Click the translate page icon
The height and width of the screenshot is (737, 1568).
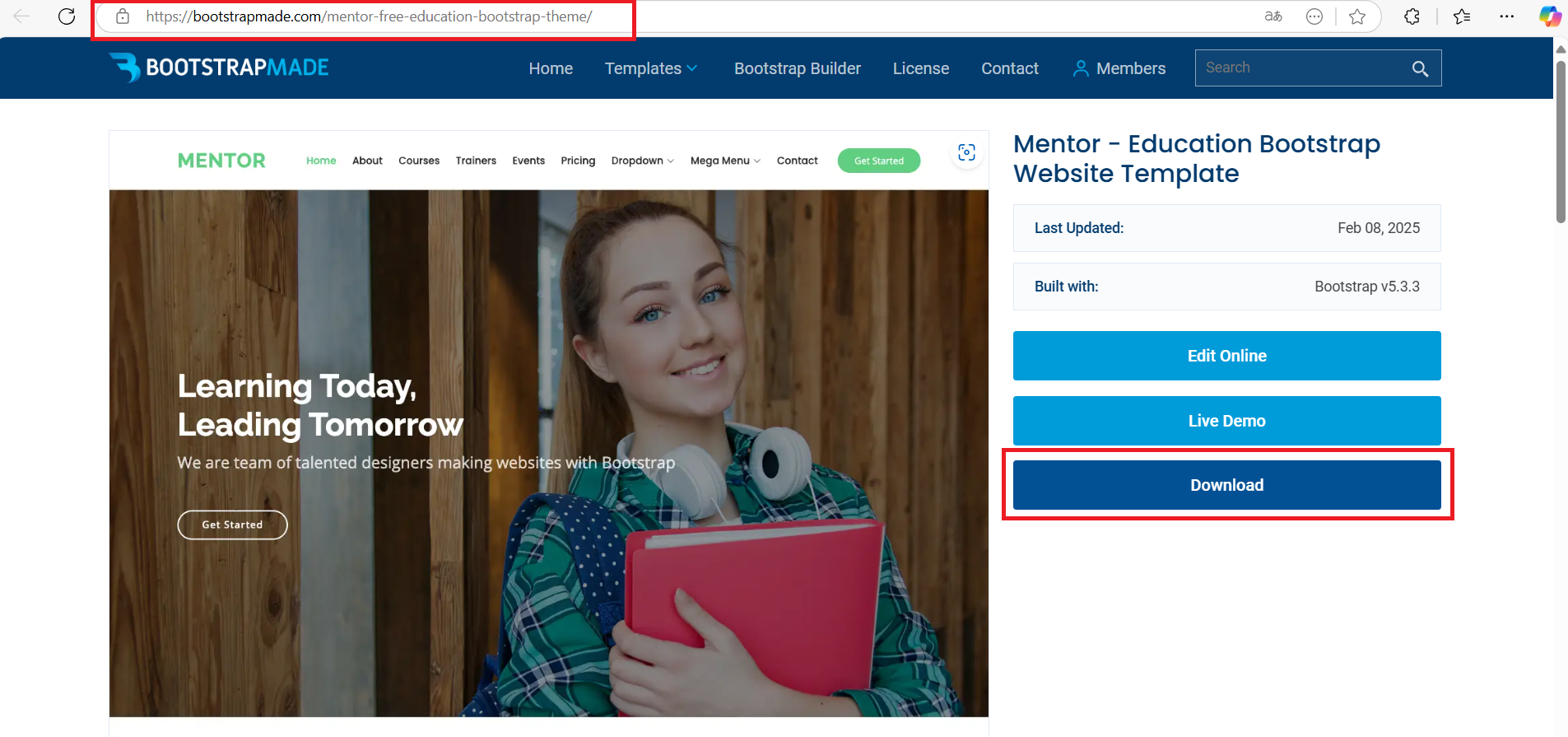(x=1273, y=16)
